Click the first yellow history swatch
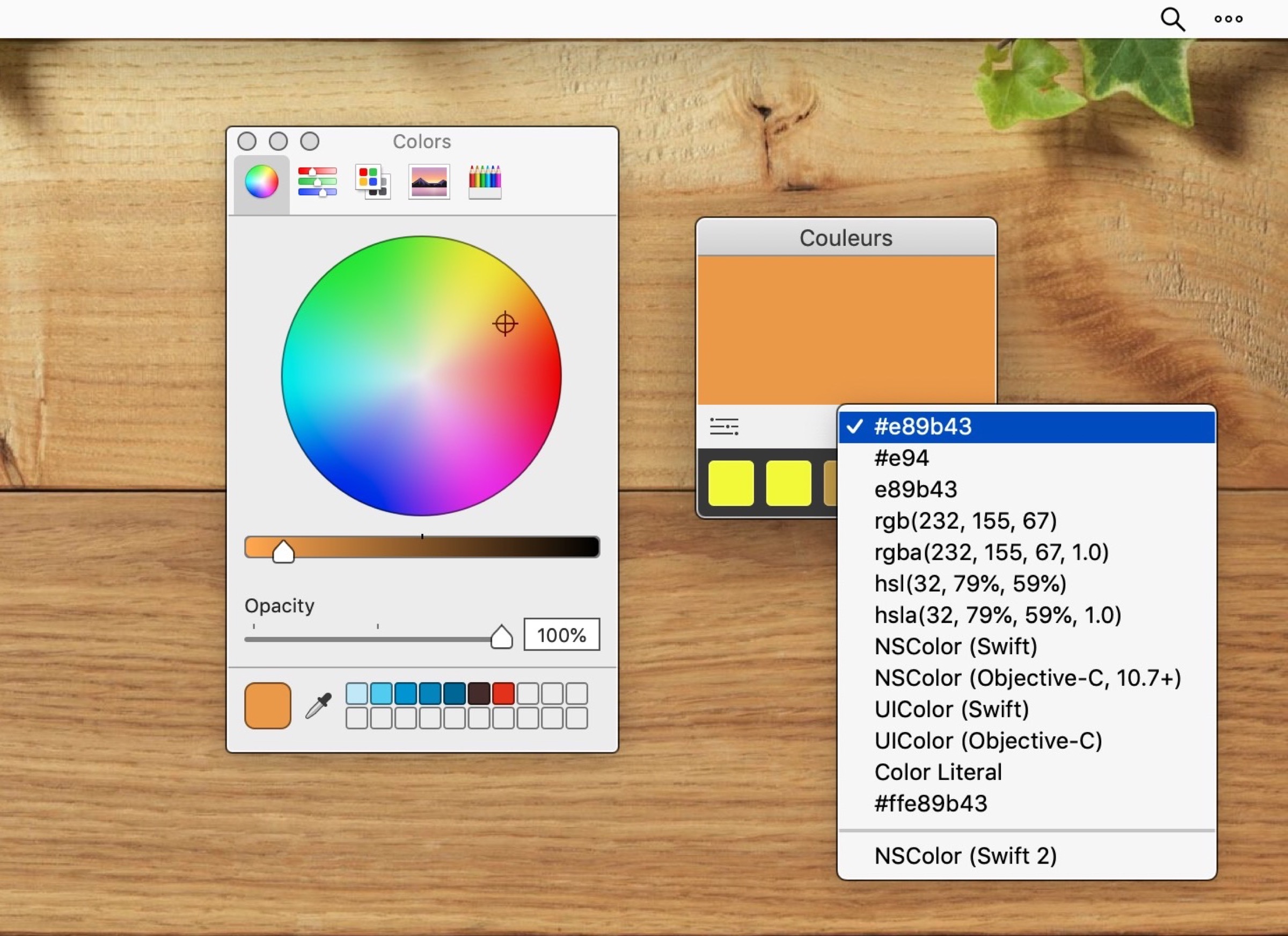 pos(731,484)
